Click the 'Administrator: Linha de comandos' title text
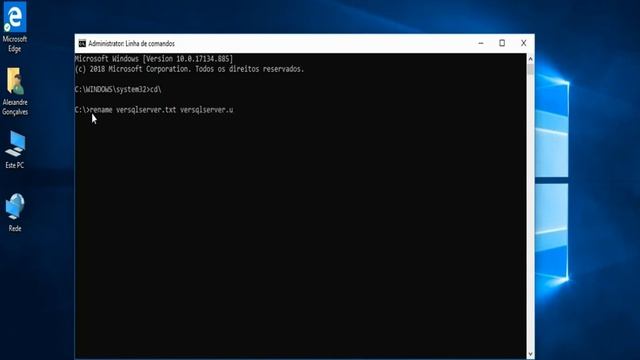640x360 pixels. pyautogui.click(x=131, y=43)
